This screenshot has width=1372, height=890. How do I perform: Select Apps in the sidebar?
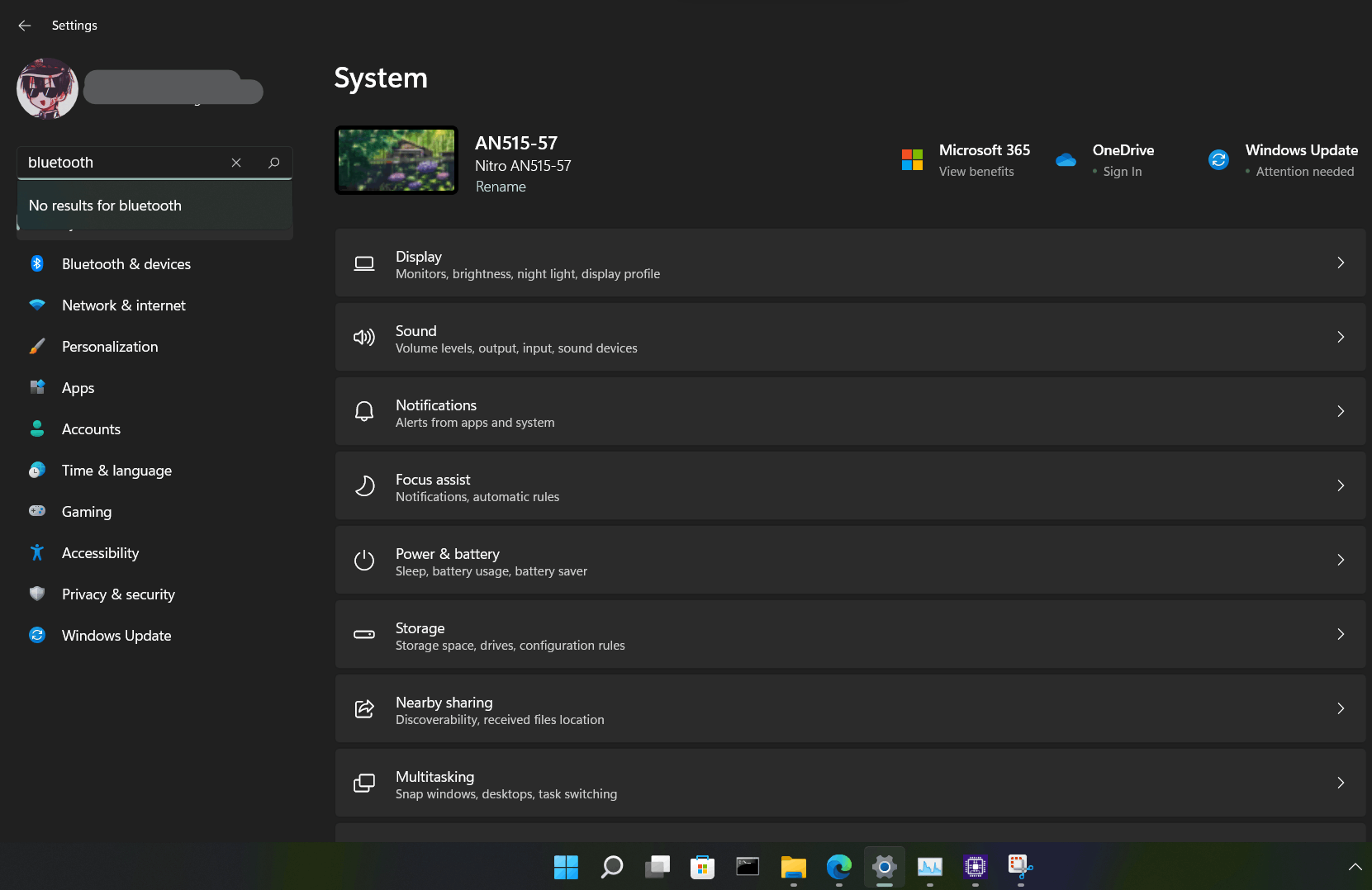pos(78,388)
